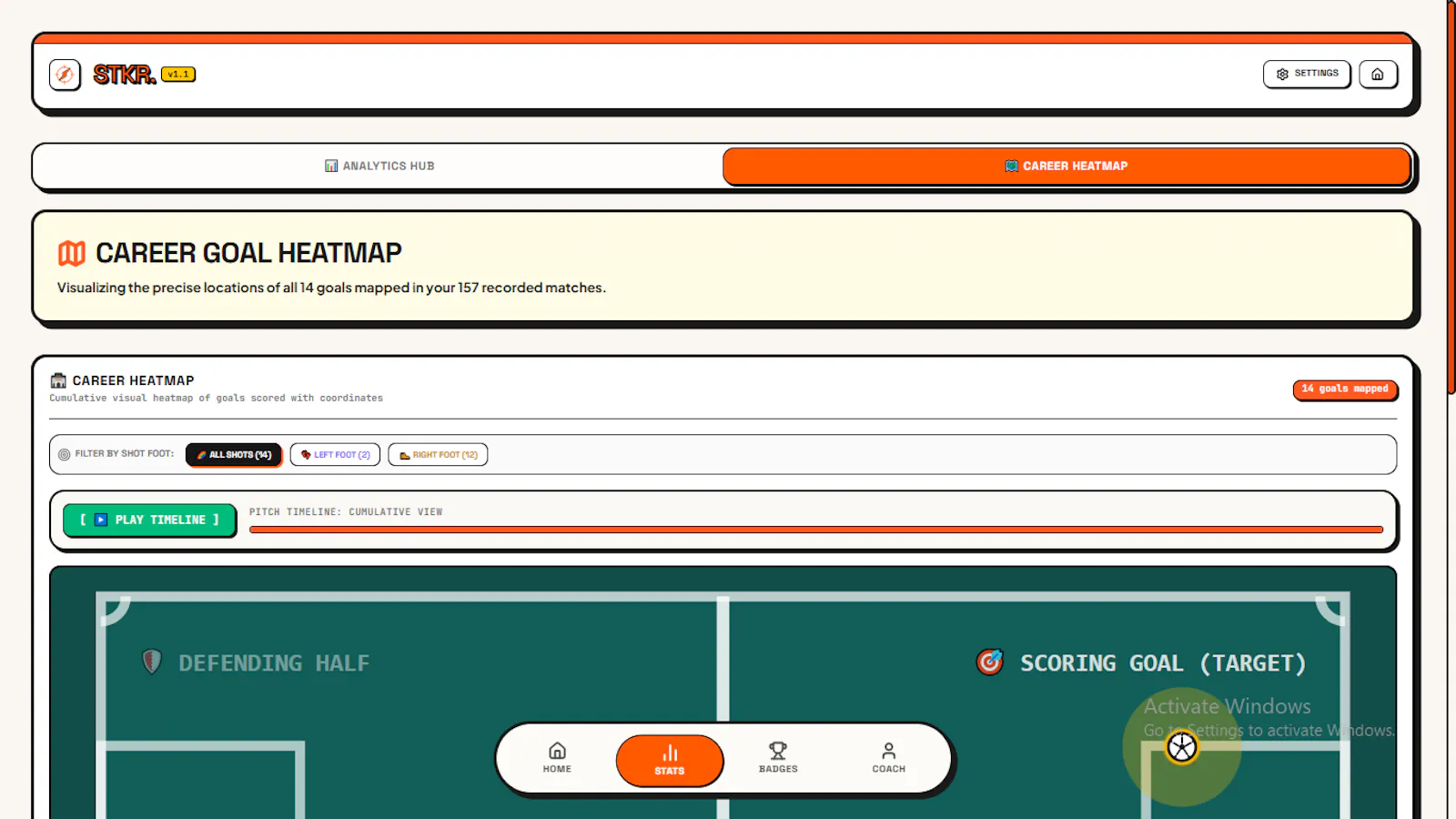Click the Defending Half label

point(274,663)
